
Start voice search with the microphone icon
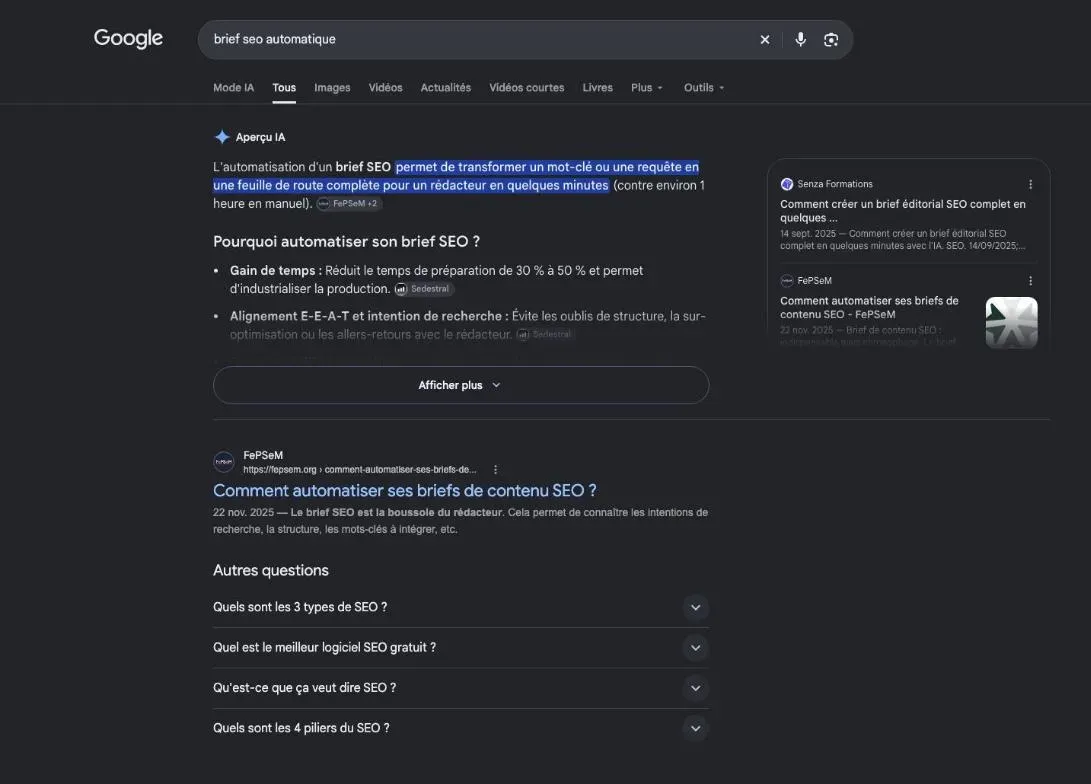[800, 40]
